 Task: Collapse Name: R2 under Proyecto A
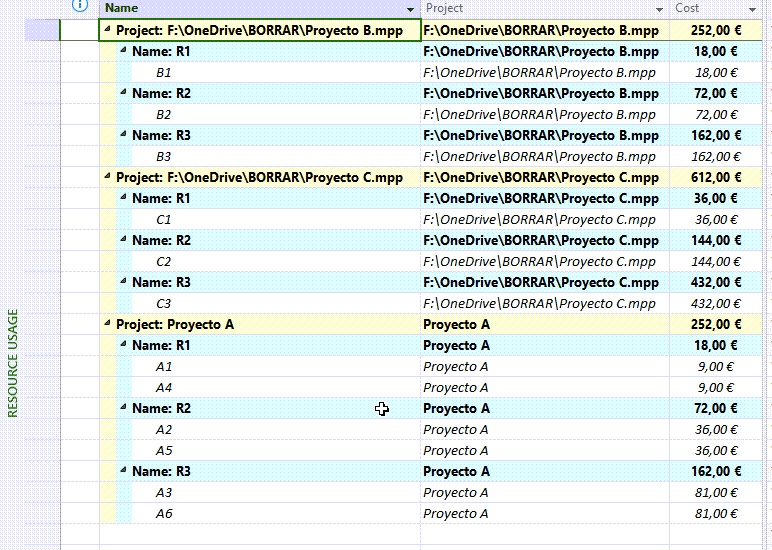pyautogui.click(x=124, y=407)
